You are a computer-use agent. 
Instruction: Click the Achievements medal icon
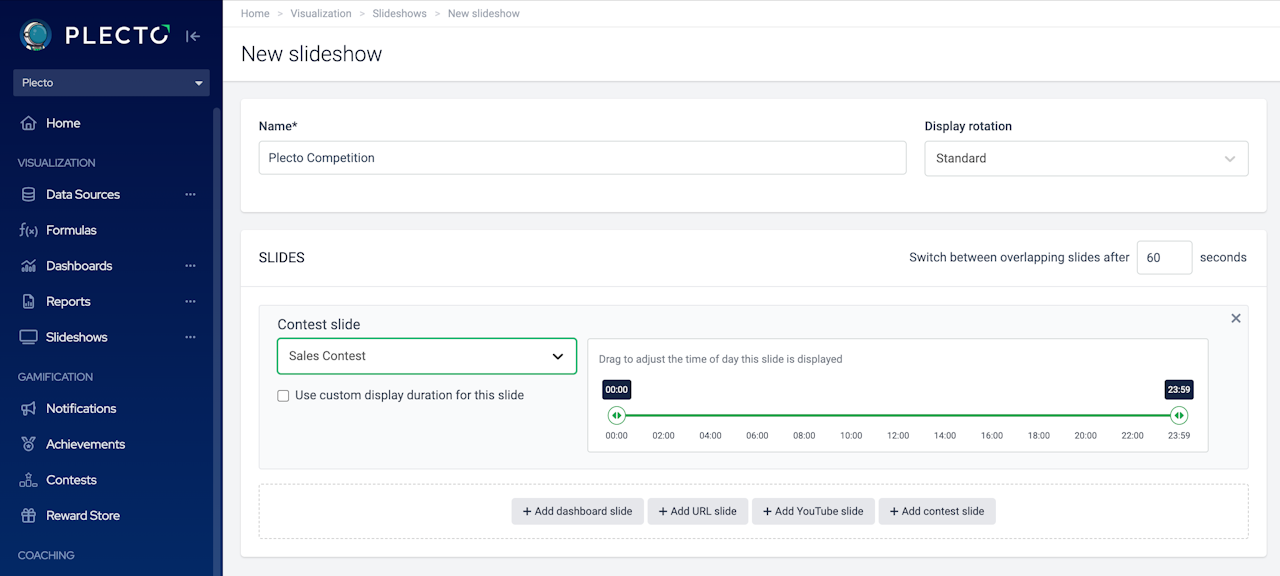(x=28, y=444)
